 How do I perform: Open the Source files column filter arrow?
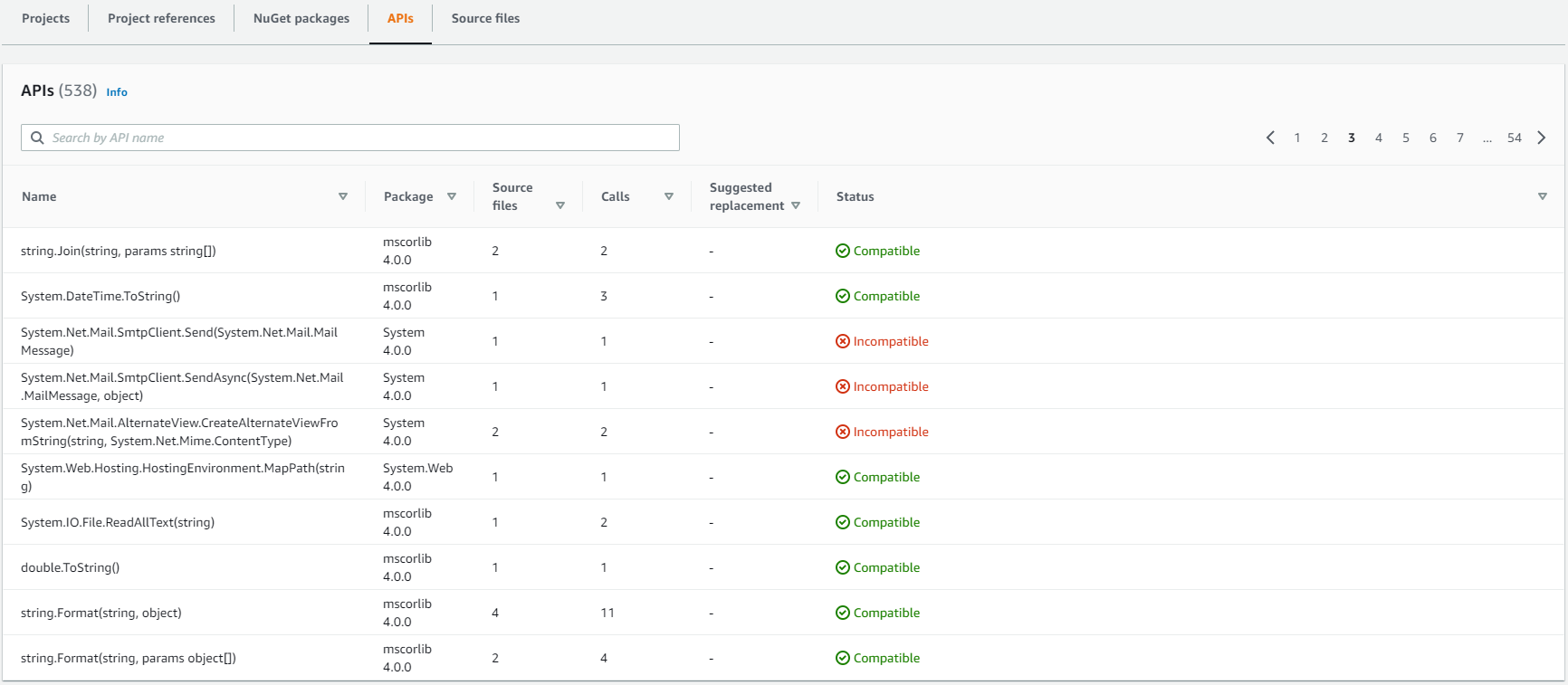click(x=560, y=205)
